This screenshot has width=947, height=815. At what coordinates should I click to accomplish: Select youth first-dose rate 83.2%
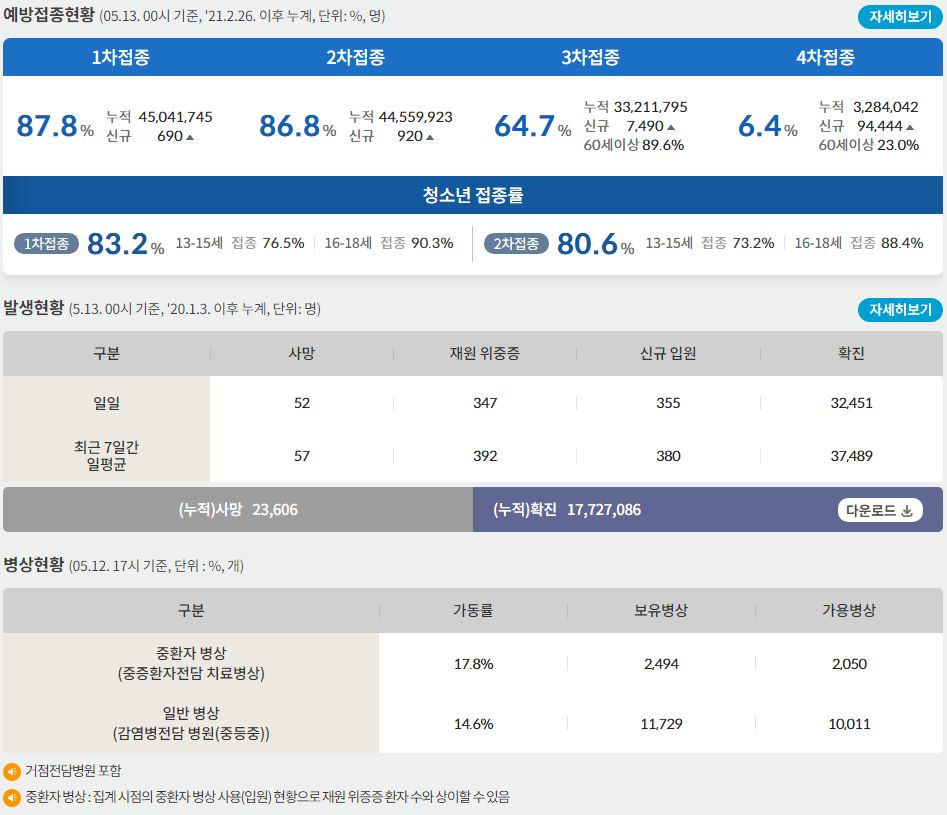point(125,244)
